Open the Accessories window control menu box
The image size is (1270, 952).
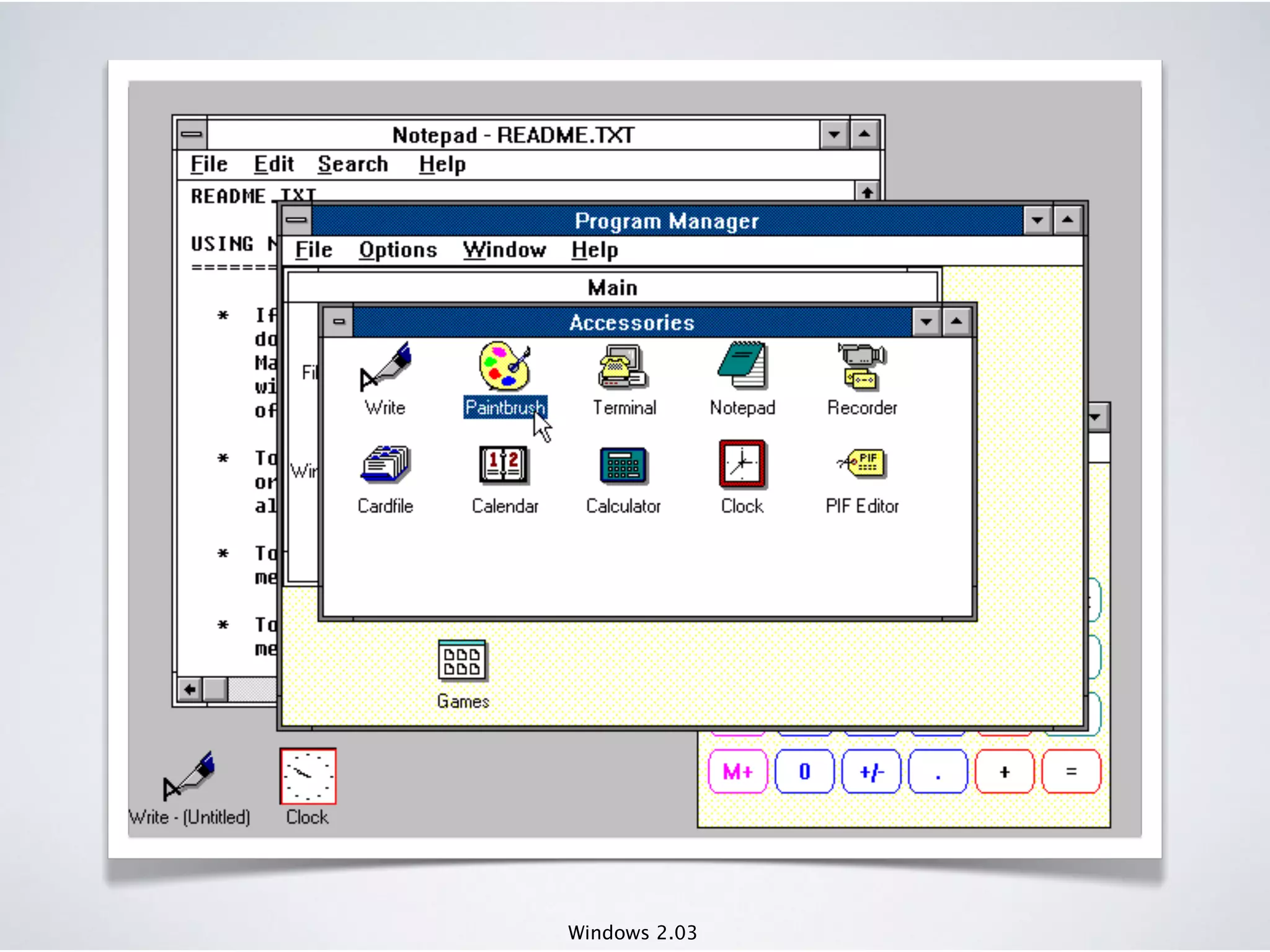coord(339,322)
